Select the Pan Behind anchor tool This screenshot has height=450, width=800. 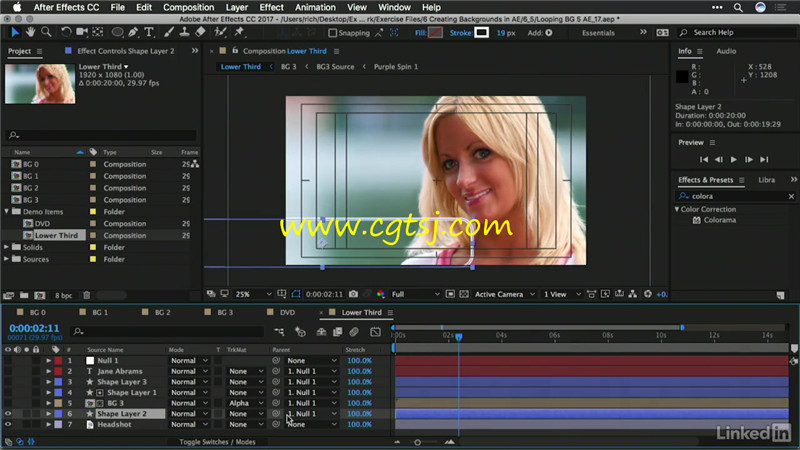click(x=97, y=32)
